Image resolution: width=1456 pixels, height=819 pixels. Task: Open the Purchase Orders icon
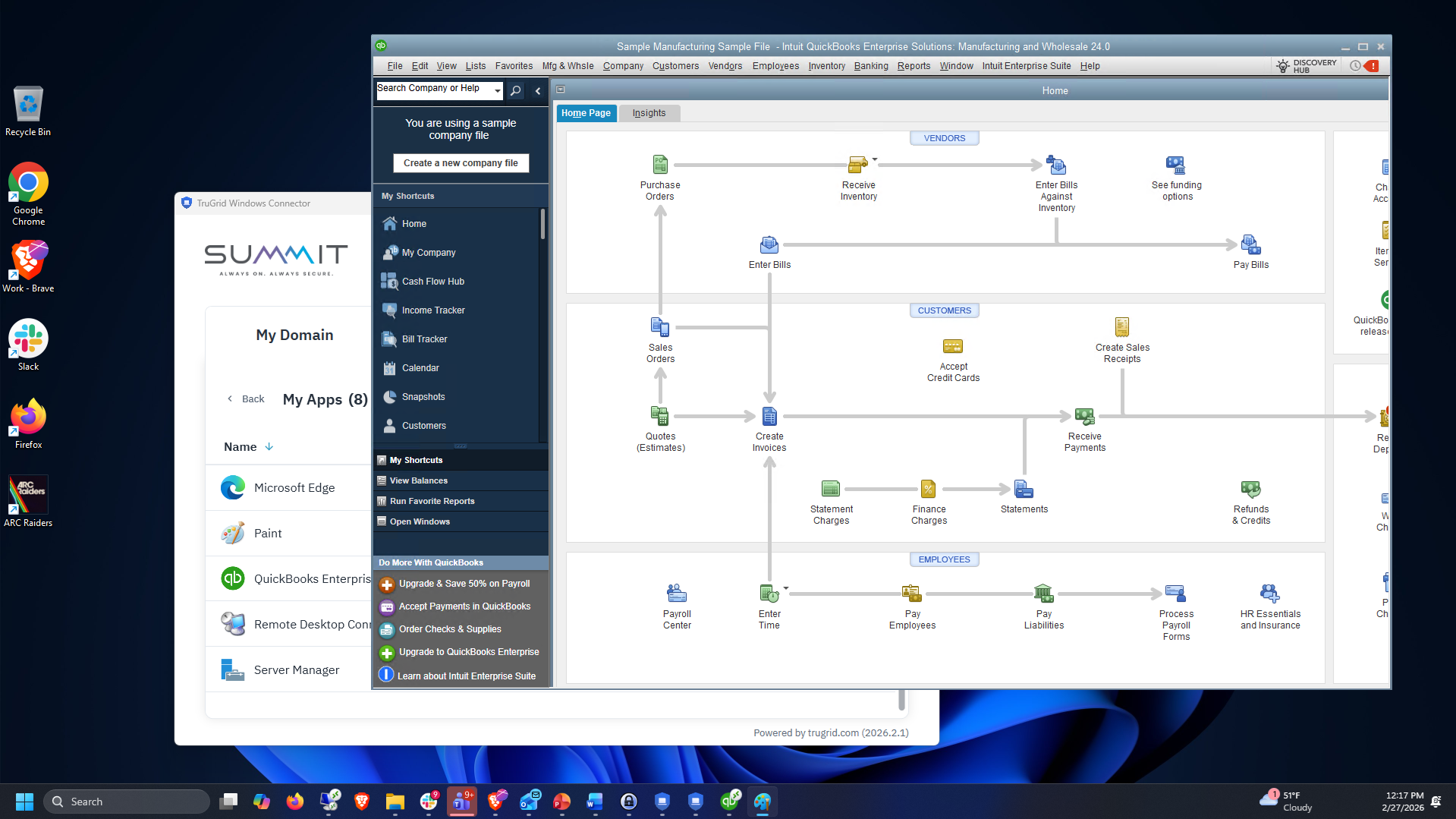tap(659, 163)
